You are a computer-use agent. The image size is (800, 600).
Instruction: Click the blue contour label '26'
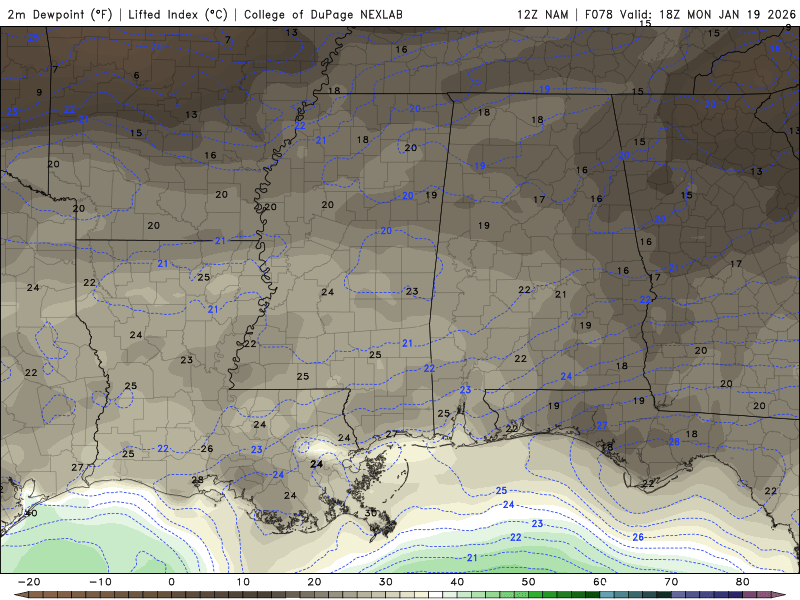pos(638,537)
